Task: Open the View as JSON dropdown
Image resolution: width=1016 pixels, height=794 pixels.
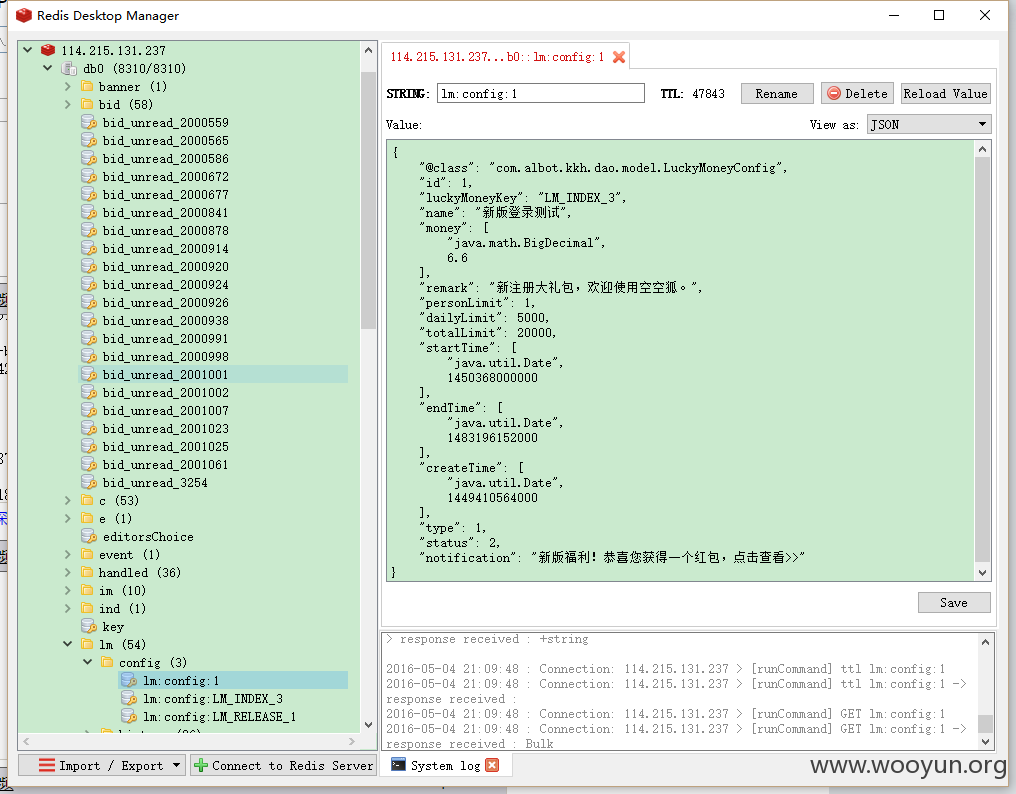Action: (929, 124)
